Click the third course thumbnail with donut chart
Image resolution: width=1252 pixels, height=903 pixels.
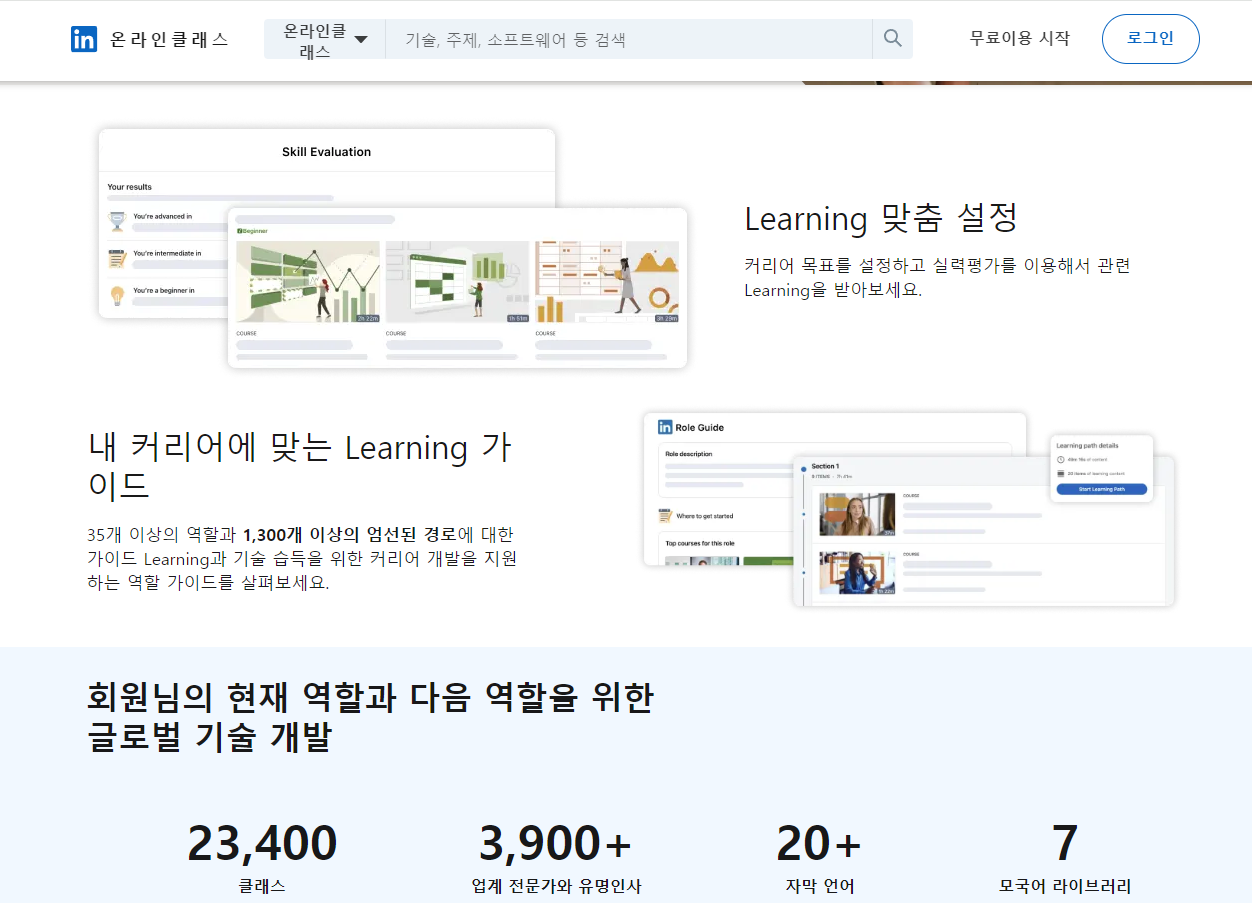click(x=607, y=282)
